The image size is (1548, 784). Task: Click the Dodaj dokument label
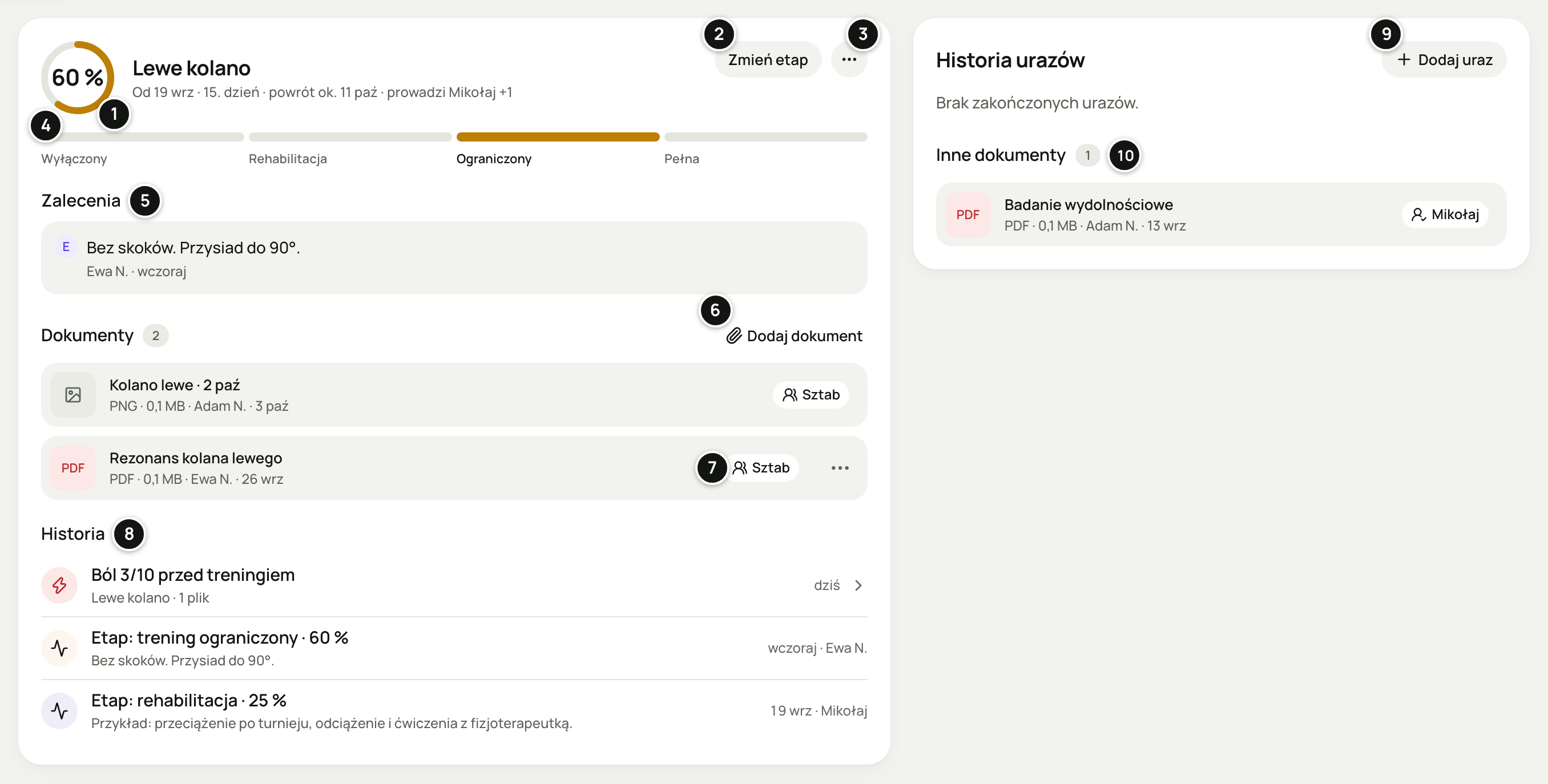804,336
